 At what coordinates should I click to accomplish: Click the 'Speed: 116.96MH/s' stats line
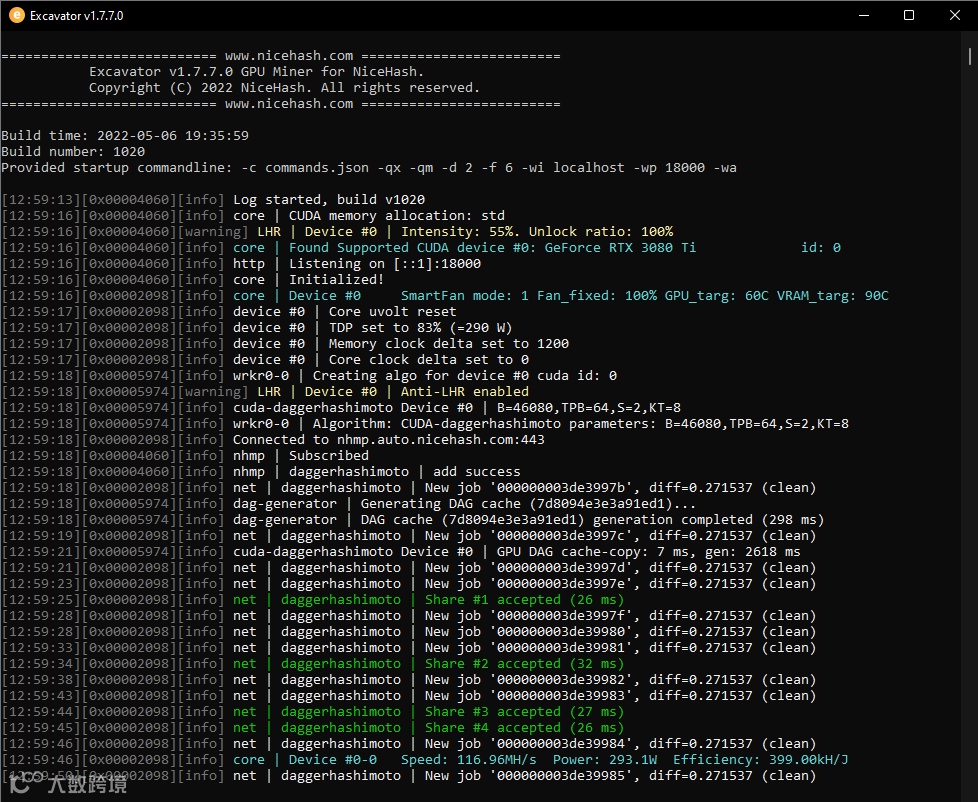pos(425,760)
